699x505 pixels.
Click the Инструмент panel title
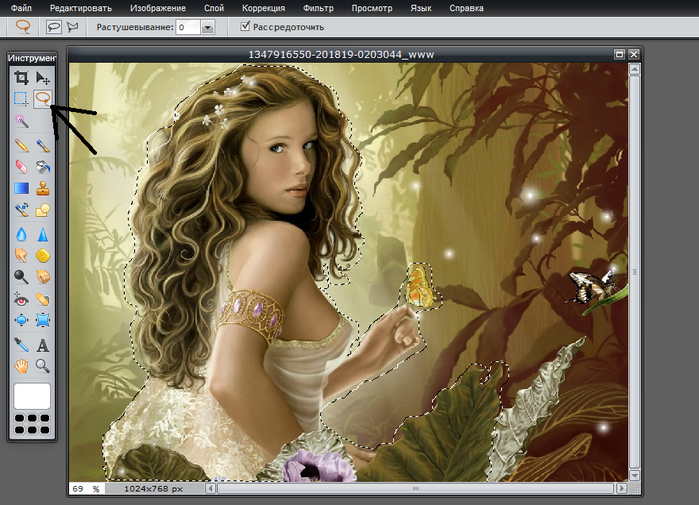tap(32, 58)
